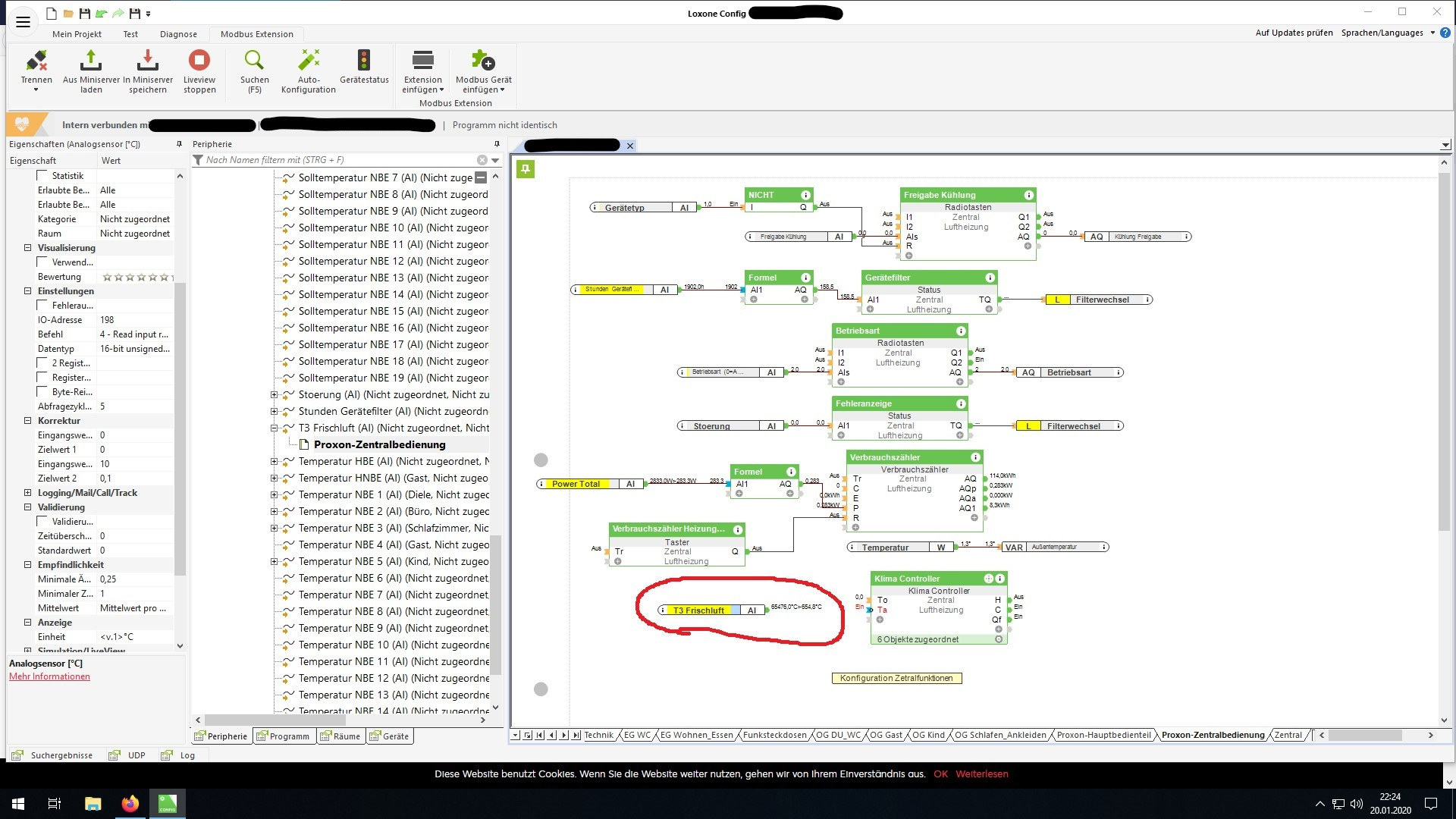This screenshot has width=1456, height=819.
Task: Click the Trennen disconnect icon
Action: coord(36,61)
